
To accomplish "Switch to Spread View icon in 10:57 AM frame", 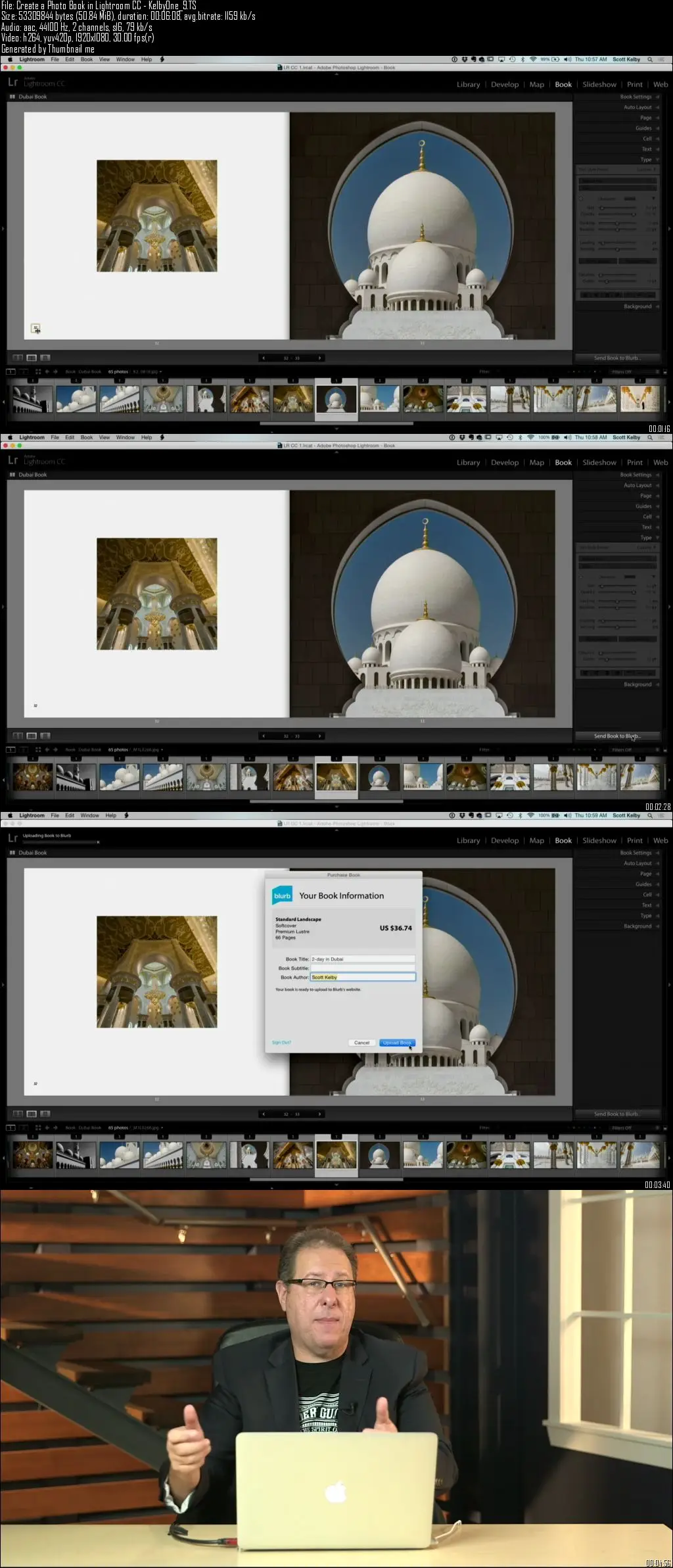I will 32,358.
